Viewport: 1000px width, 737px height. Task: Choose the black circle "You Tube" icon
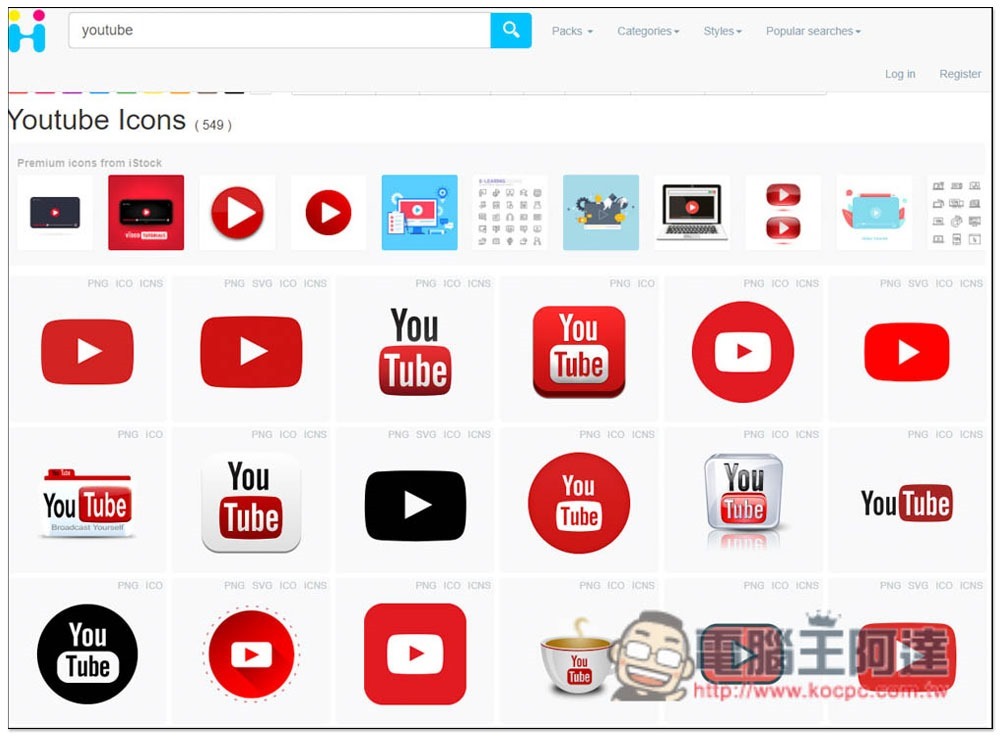[87, 654]
